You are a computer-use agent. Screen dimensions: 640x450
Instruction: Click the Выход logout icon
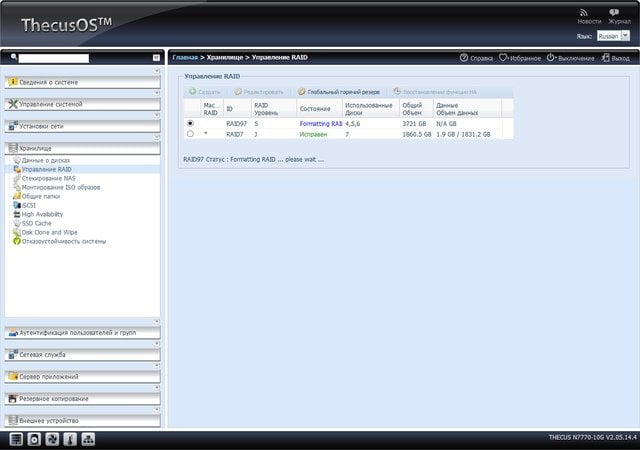coord(605,58)
